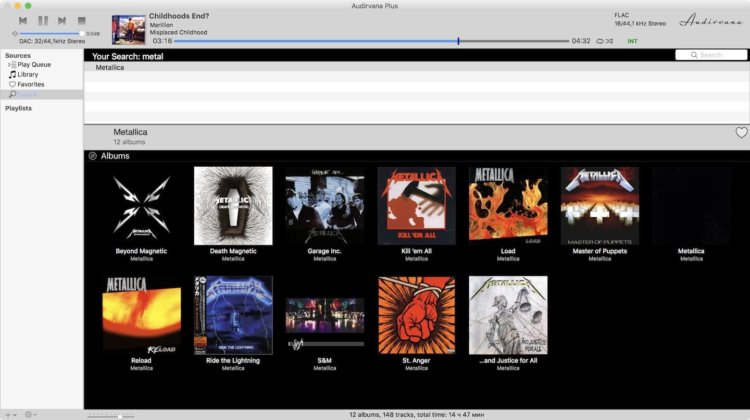Viewport: 750px width, 420px height.
Task: Click the Albums section disc icon
Action: [x=93, y=156]
